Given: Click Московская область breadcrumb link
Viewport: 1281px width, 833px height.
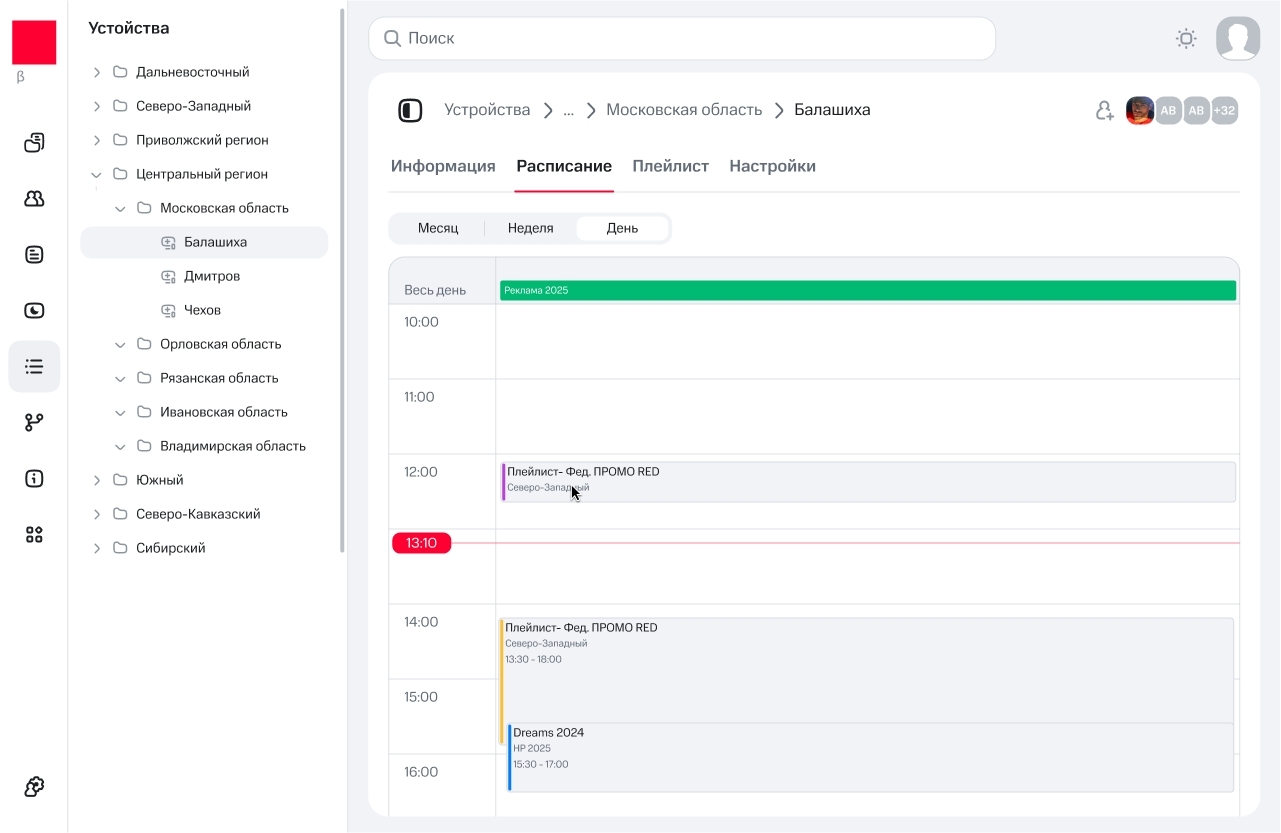Looking at the screenshot, I should [x=684, y=110].
